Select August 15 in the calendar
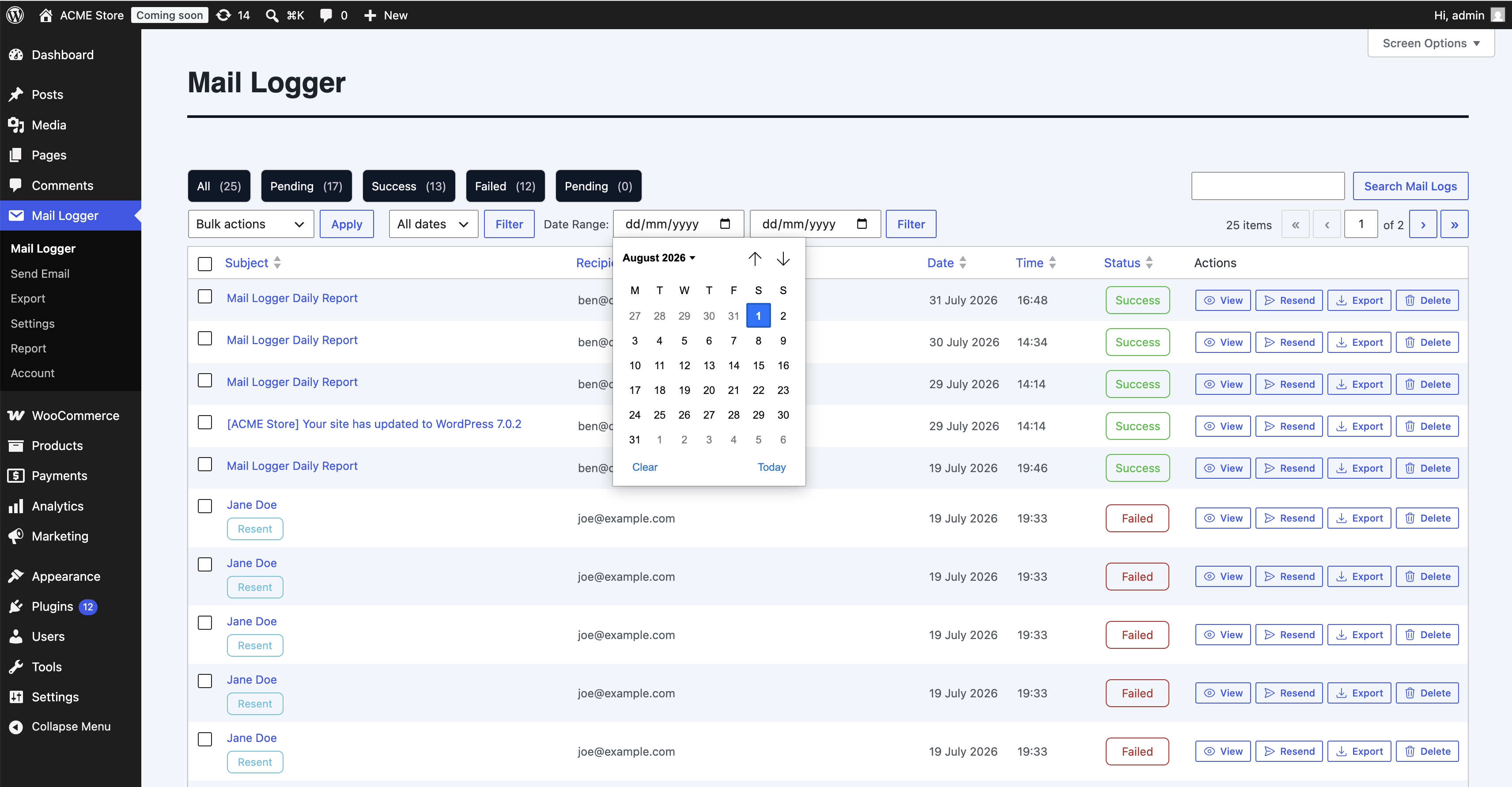Screen dimensions: 1512x787 coord(758,365)
